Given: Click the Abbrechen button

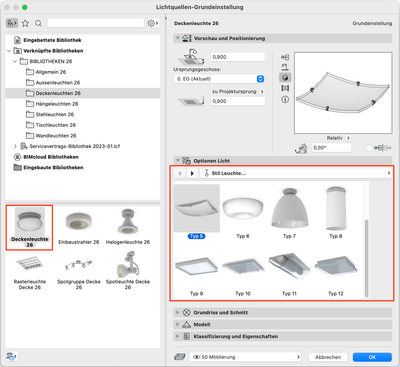Looking at the screenshot, I should pos(328,357).
